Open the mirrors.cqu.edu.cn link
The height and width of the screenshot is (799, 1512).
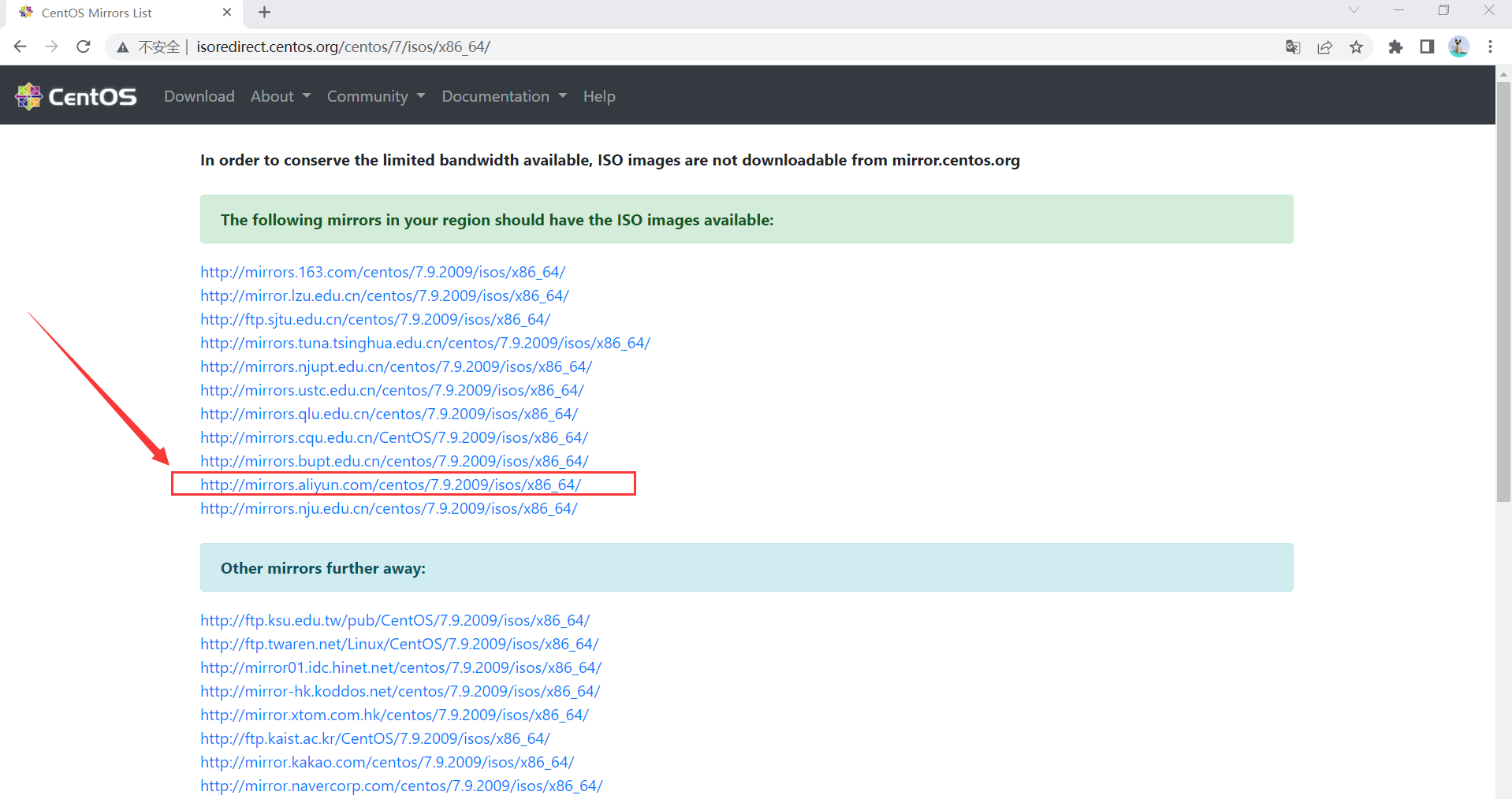tap(394, 437)
